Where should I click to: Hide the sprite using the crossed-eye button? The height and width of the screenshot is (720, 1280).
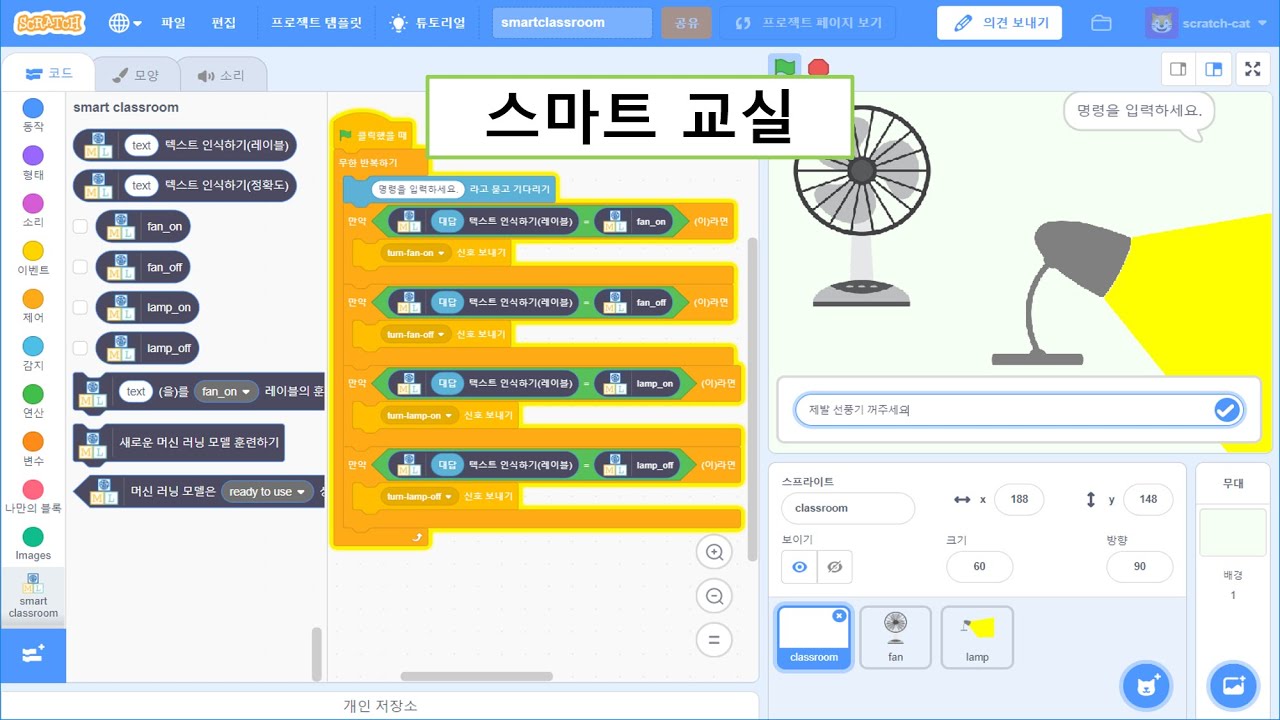click(x=835, y=567)
